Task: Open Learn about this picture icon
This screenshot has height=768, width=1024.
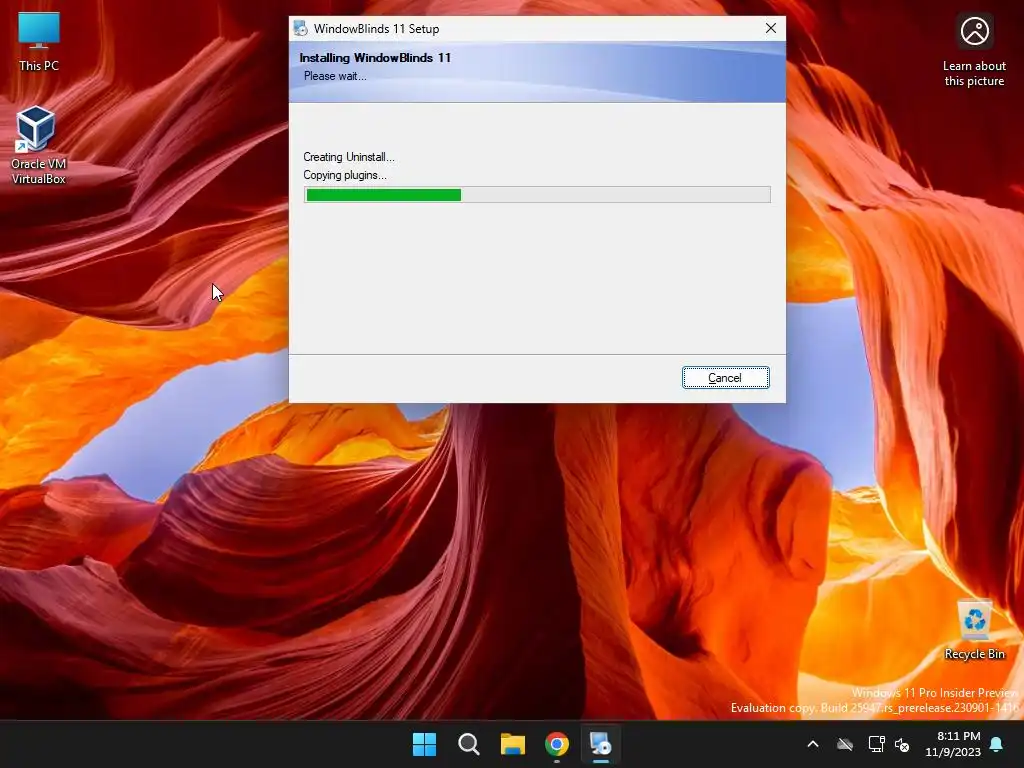Action: point(974,52)
